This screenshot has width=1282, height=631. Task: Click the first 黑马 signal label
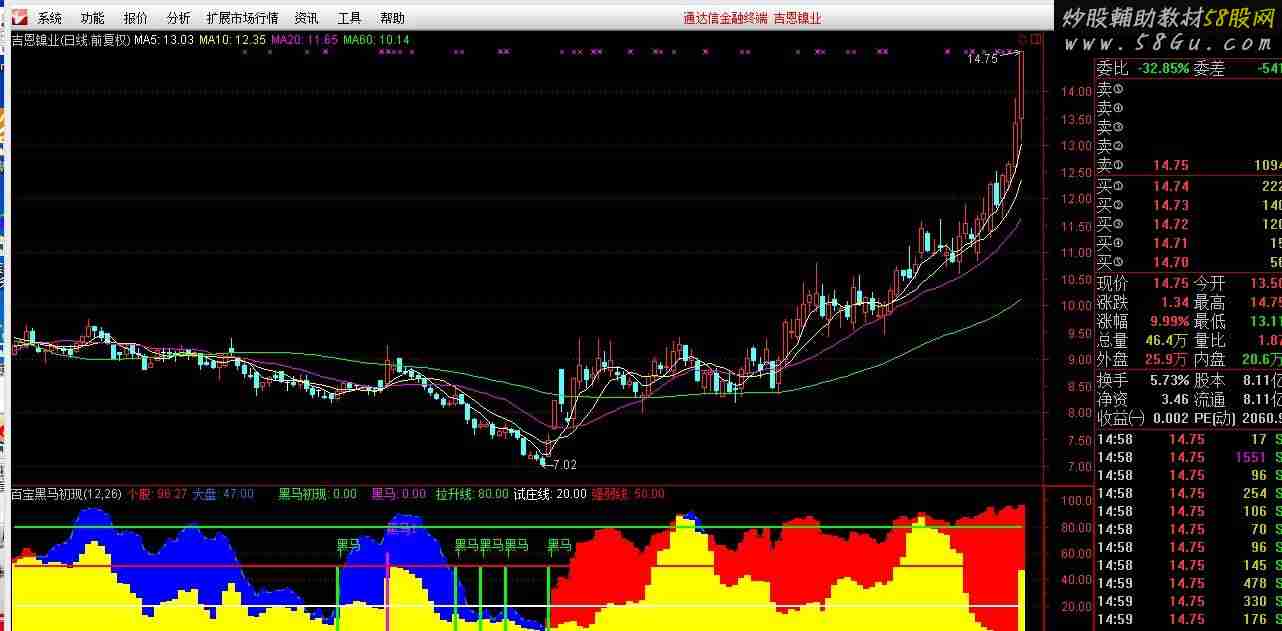pyautogui.click(x=348, y=546)
